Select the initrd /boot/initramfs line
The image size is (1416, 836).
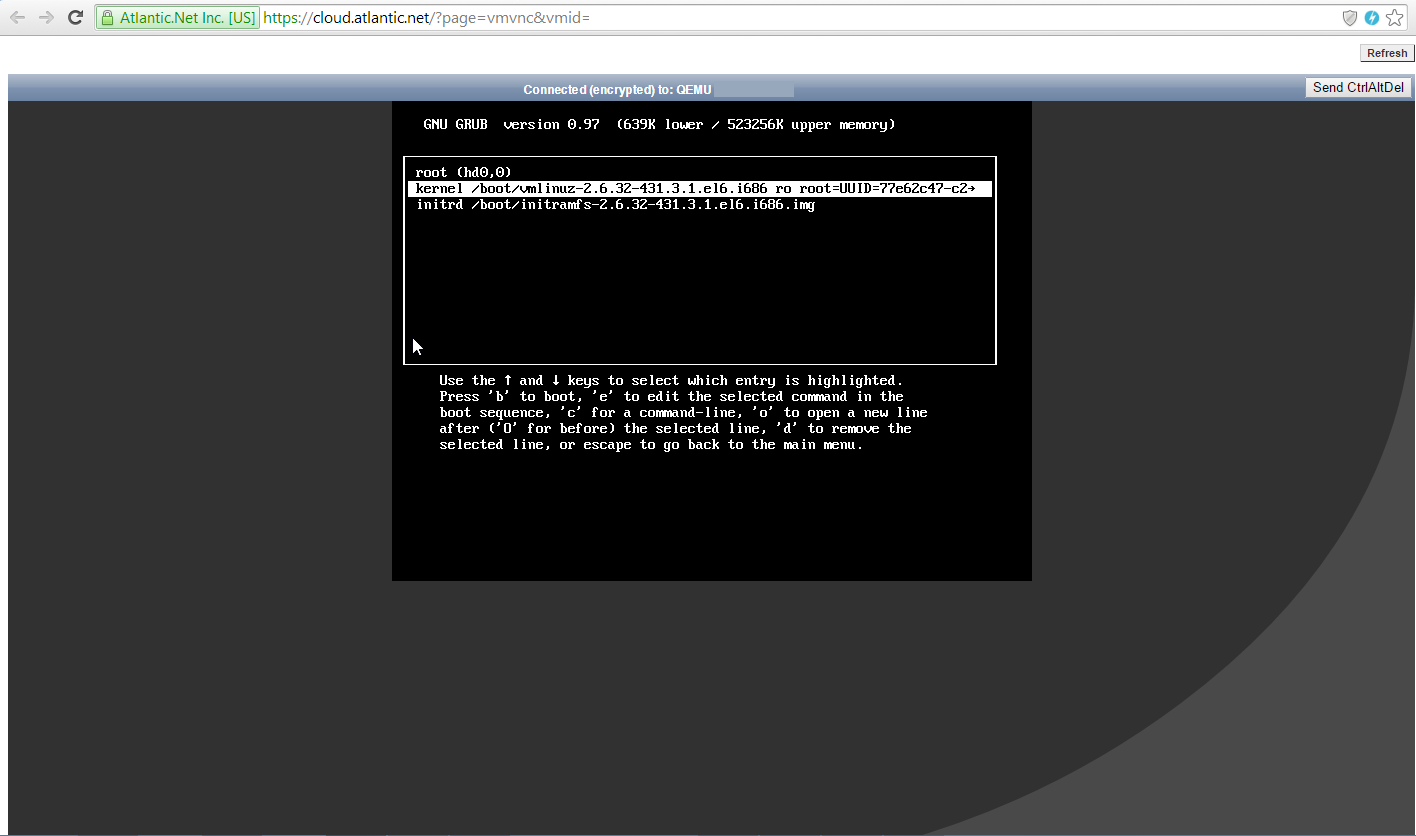tap(616, 205)
